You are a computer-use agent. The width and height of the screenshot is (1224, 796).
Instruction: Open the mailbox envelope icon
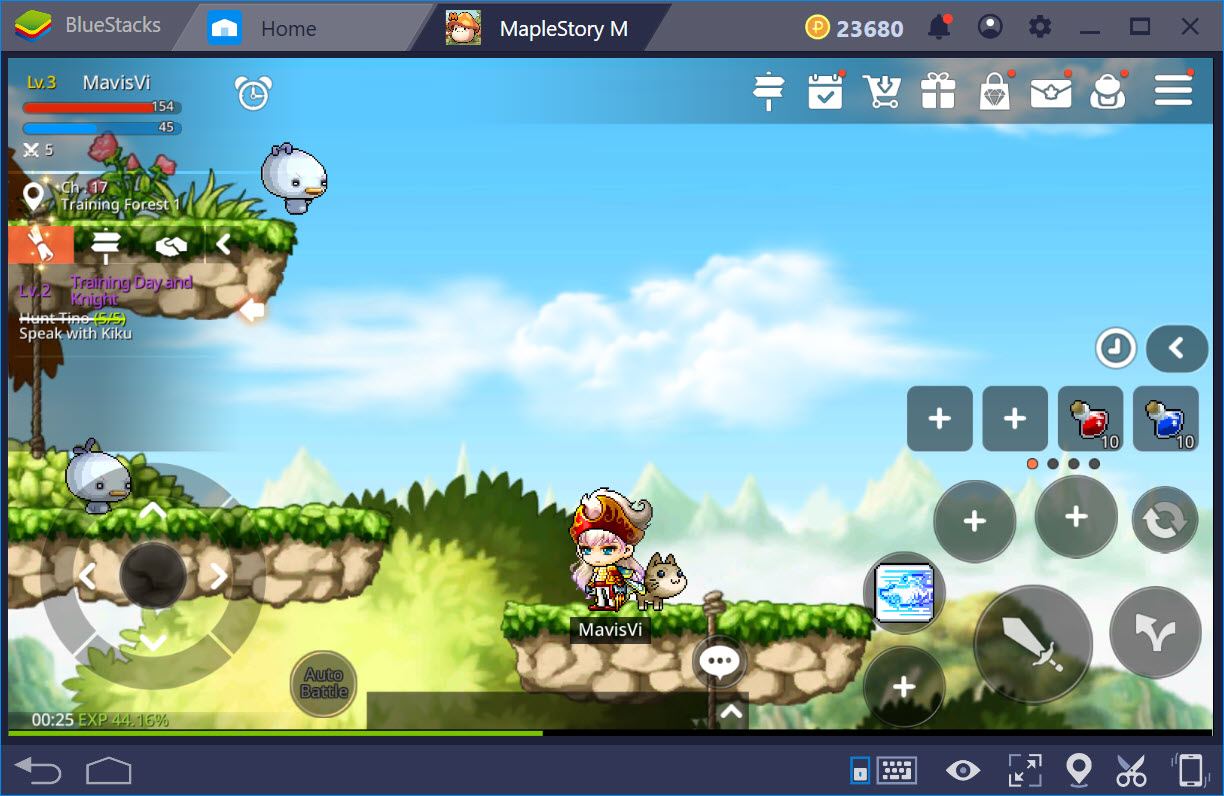pyautogui.click(x=1050, y=93)
